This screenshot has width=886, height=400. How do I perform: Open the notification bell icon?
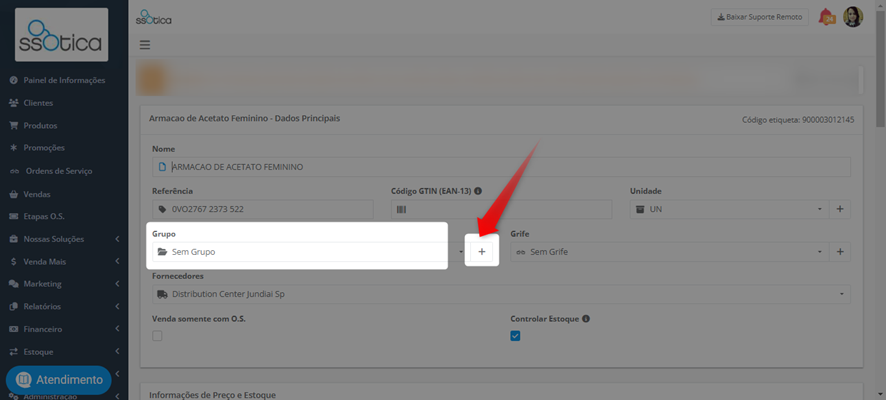click(826, 17)
